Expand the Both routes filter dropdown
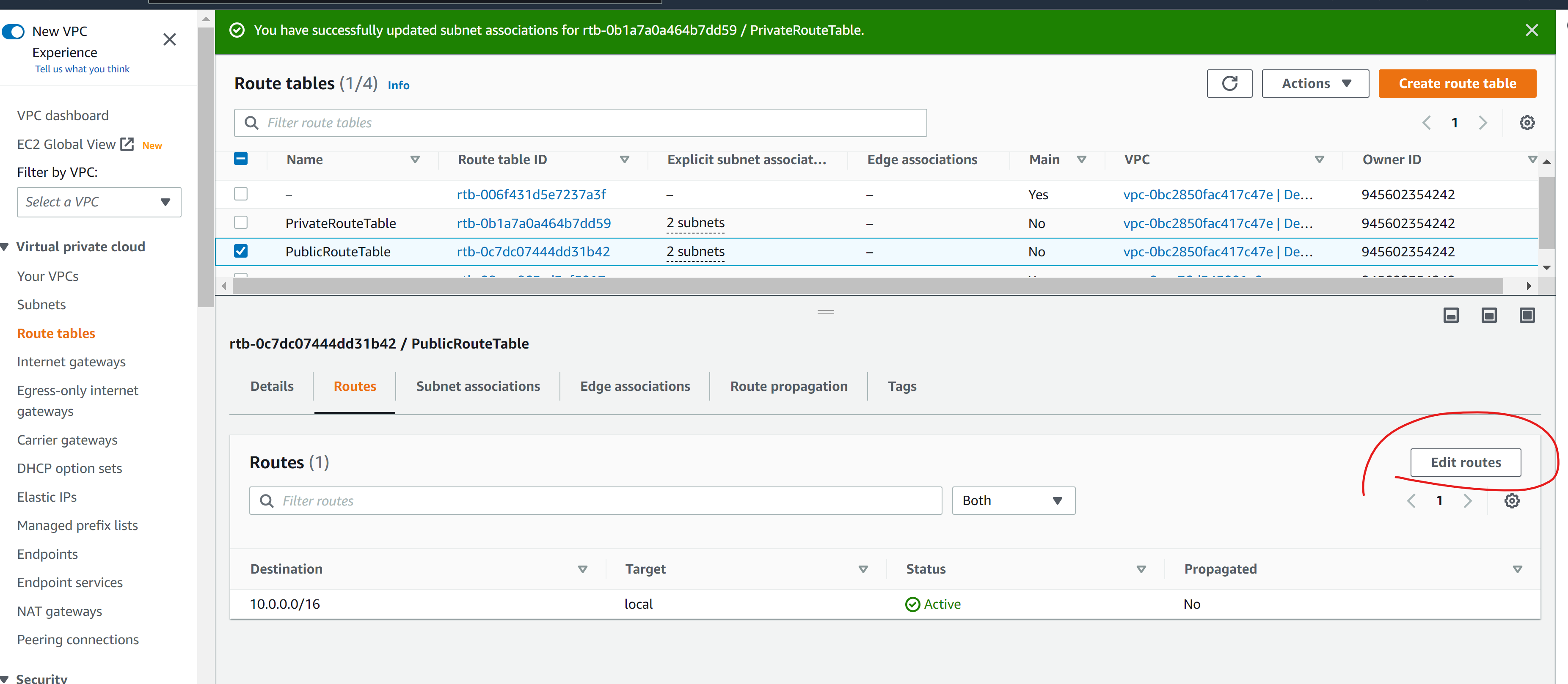 click(x=1013, y=501)
